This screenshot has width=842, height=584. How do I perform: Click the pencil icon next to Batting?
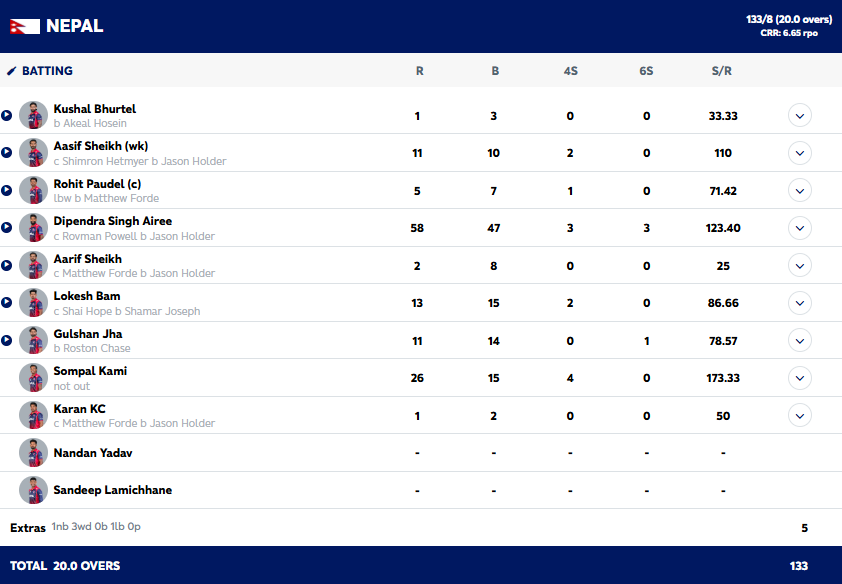[x=12, y=71]
